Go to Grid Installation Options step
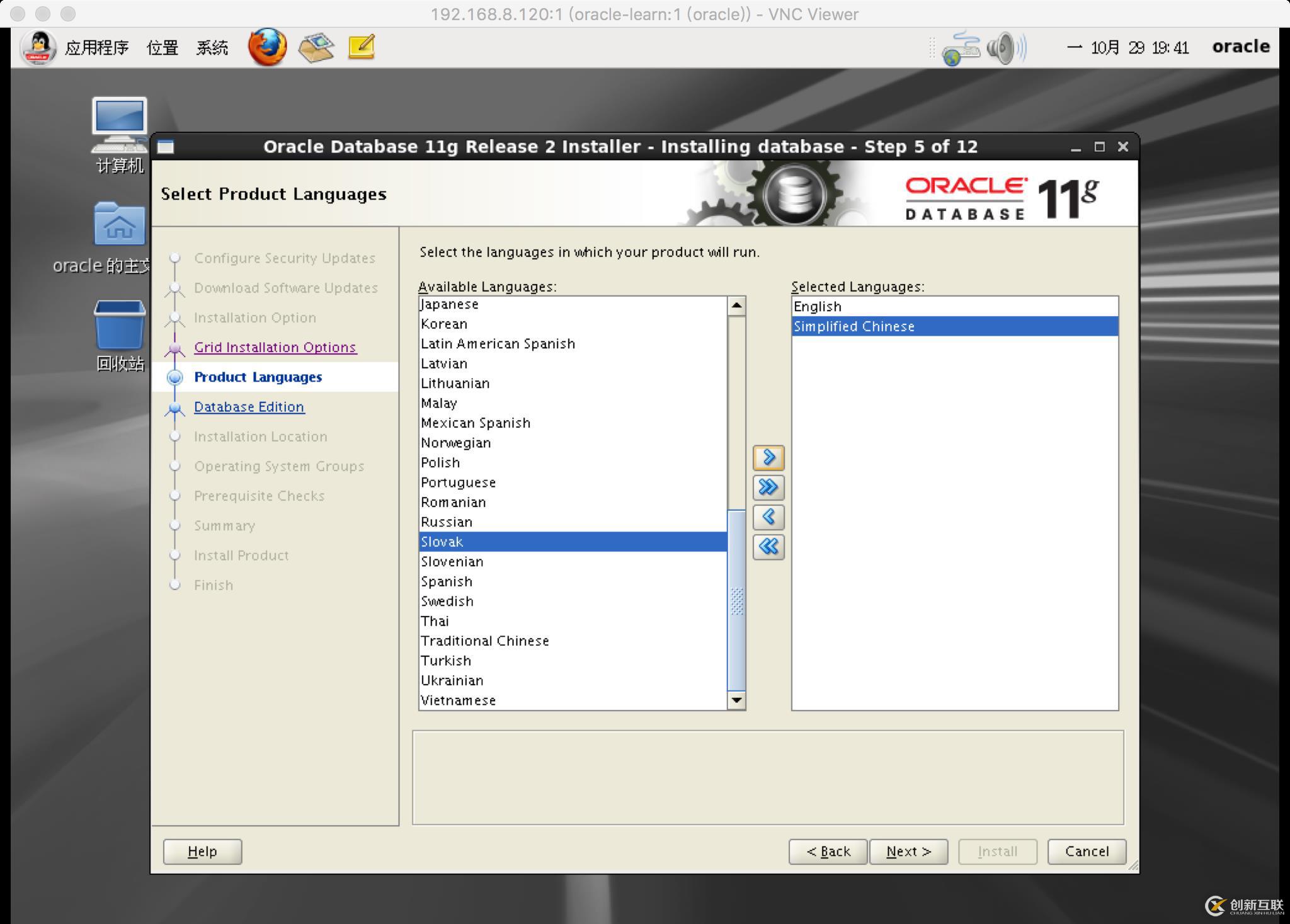 pyautogui.click(x=275, y=347)
